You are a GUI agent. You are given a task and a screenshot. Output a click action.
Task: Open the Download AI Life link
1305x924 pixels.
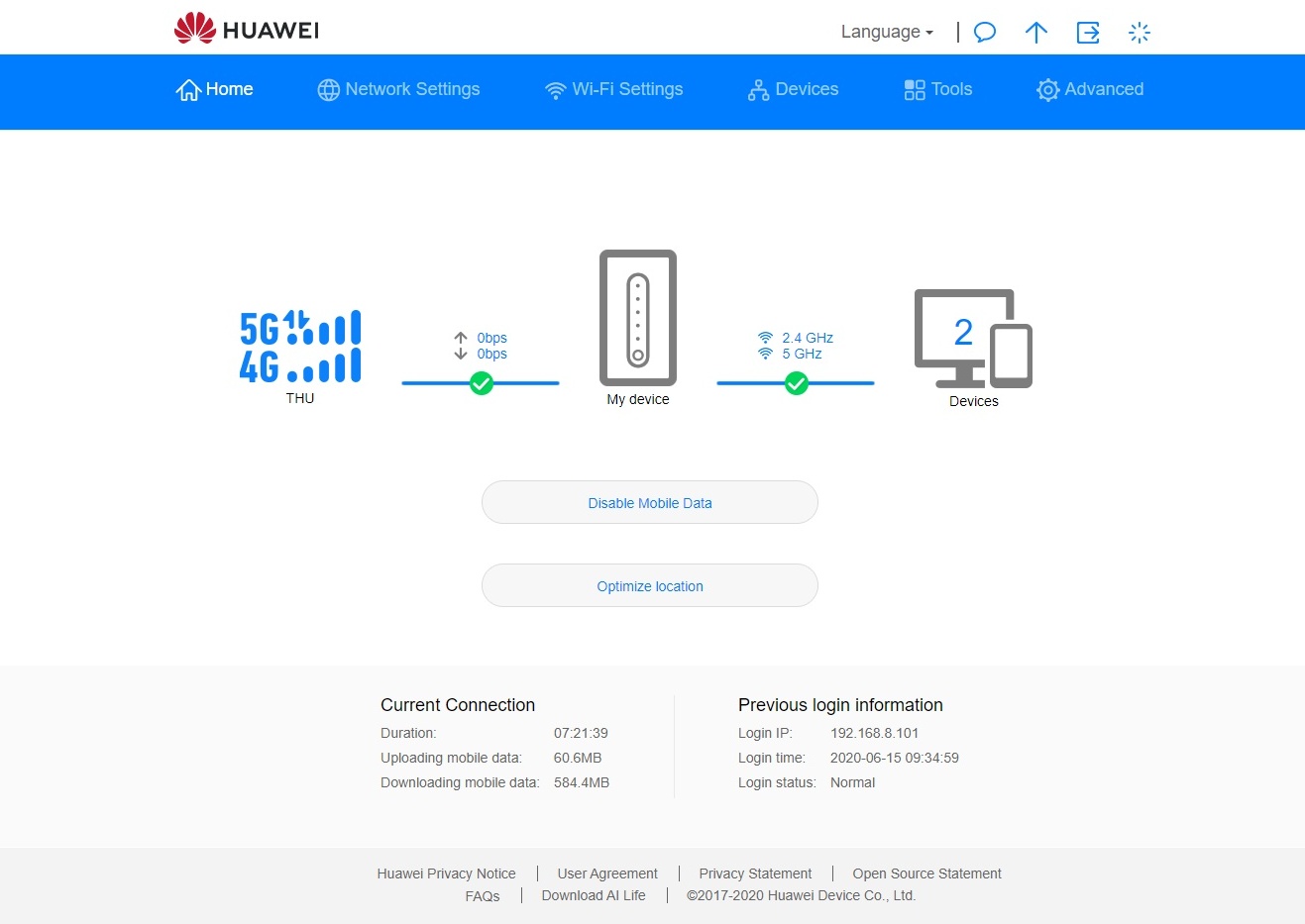(594, 895)
